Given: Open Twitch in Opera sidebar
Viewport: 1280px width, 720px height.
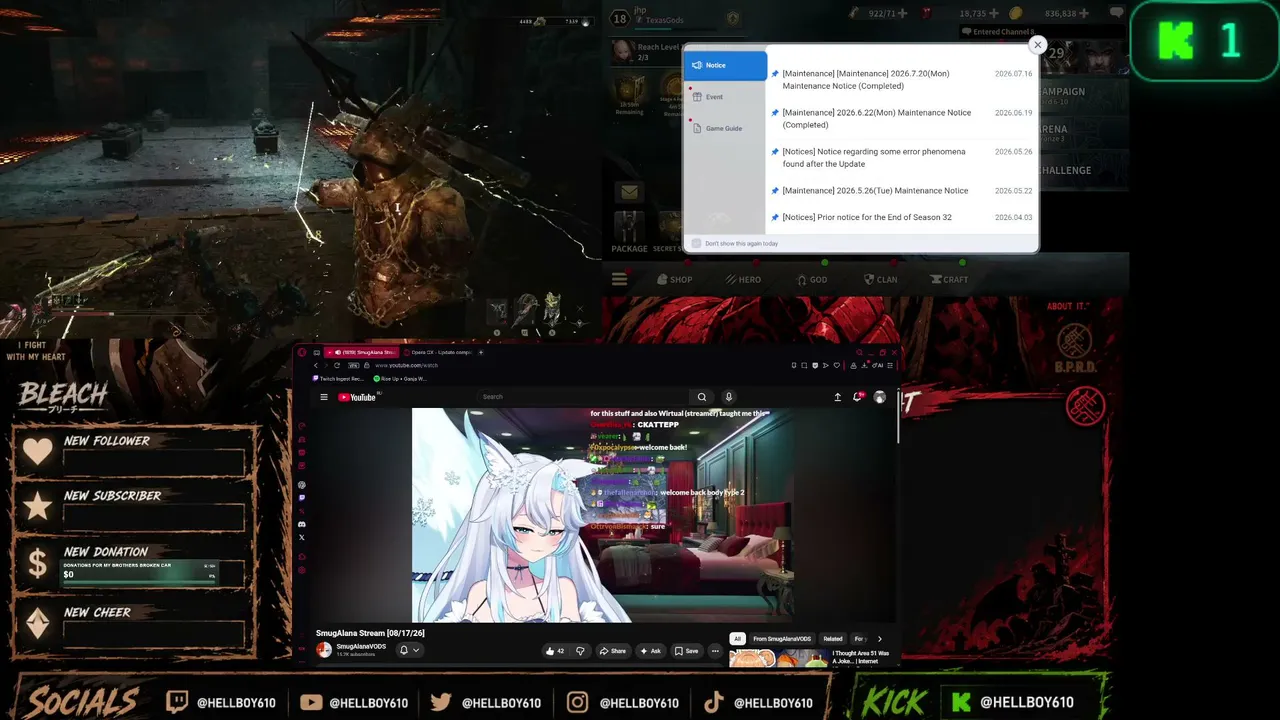Looking at the screenshot, I should tap(302, 498).
